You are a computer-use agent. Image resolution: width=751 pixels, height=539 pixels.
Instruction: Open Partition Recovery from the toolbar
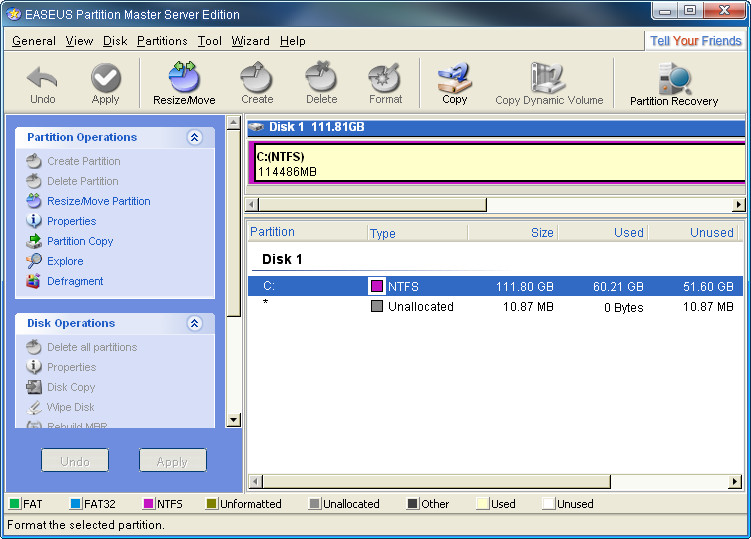[673, 82]
